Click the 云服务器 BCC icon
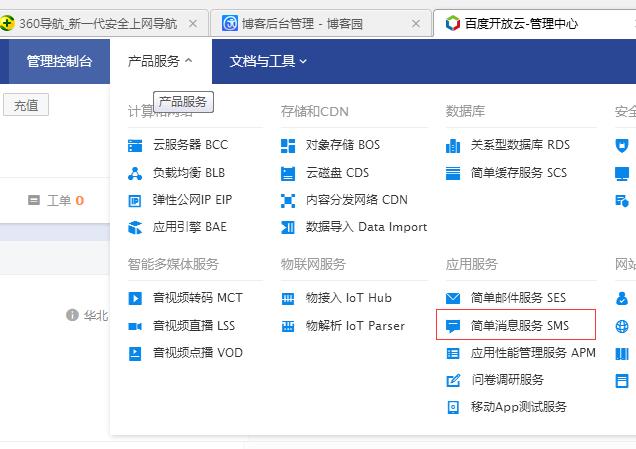This screenshot has height=449, width=636. tap(135, 146)
